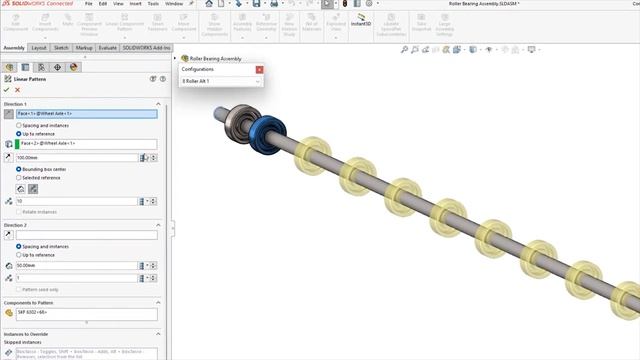Select Direction 2 Up to reference radio
The image size is (640, 360).
[x=18, y=255]
